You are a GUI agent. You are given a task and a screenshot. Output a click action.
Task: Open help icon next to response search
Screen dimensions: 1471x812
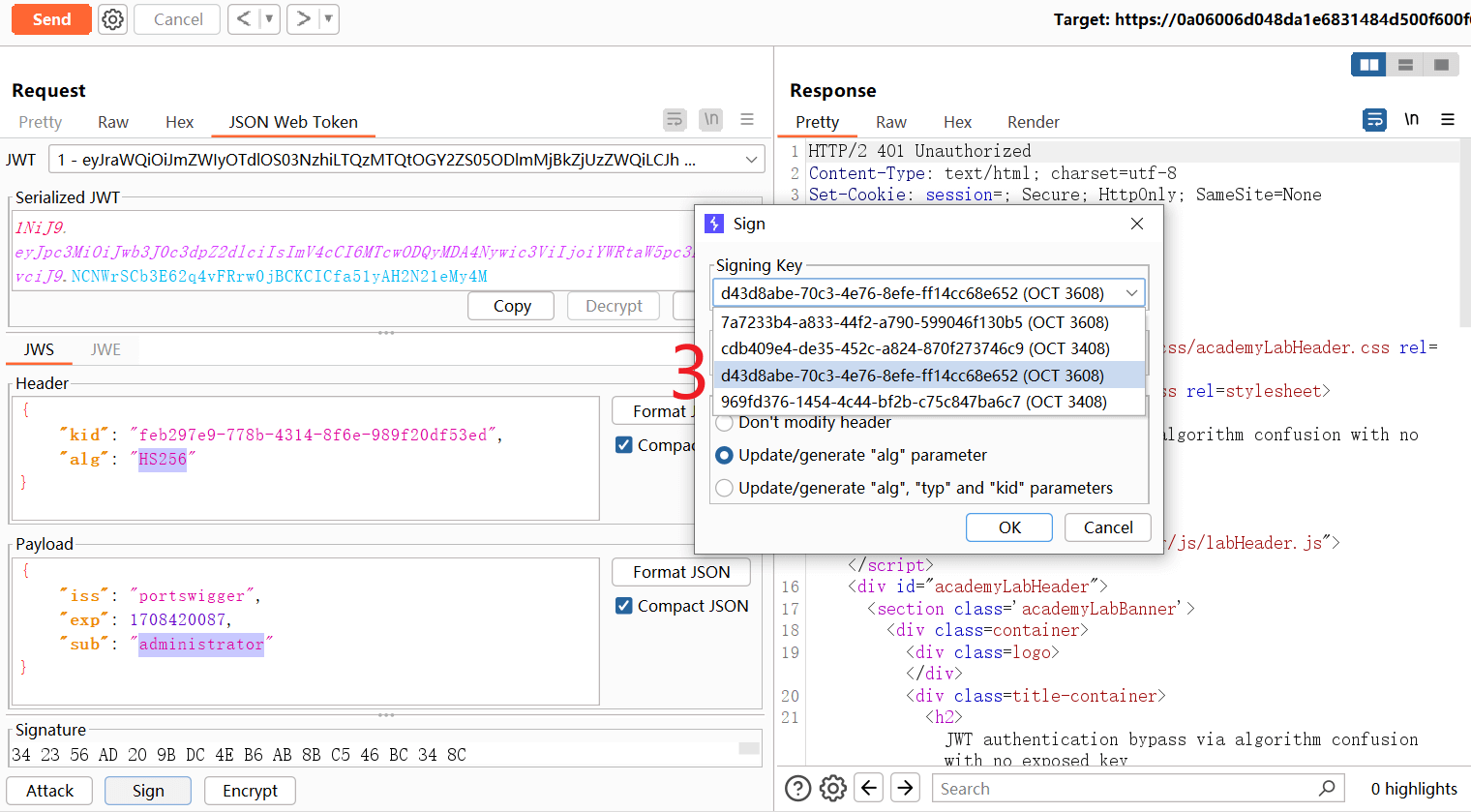(797, 789)
